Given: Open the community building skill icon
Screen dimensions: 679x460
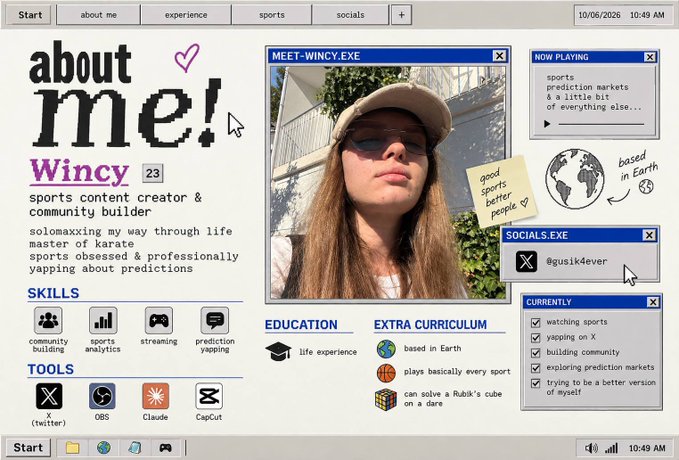Looking at the screenshot, I should coord(48,321).
